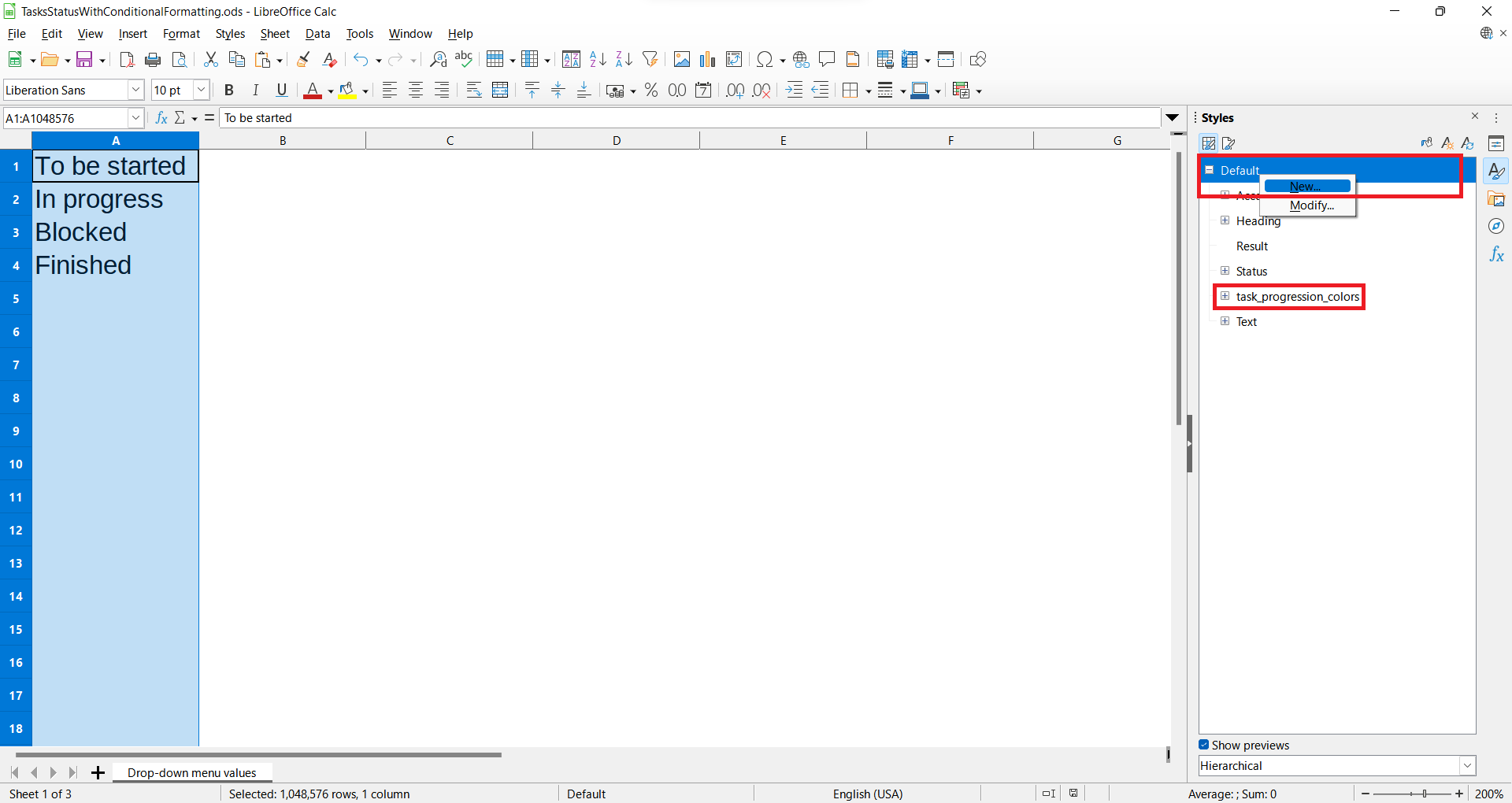Click the zoom in plus button
Image resolution: width=1512 pixels, height=803 pixels.
click(1459, 794)
